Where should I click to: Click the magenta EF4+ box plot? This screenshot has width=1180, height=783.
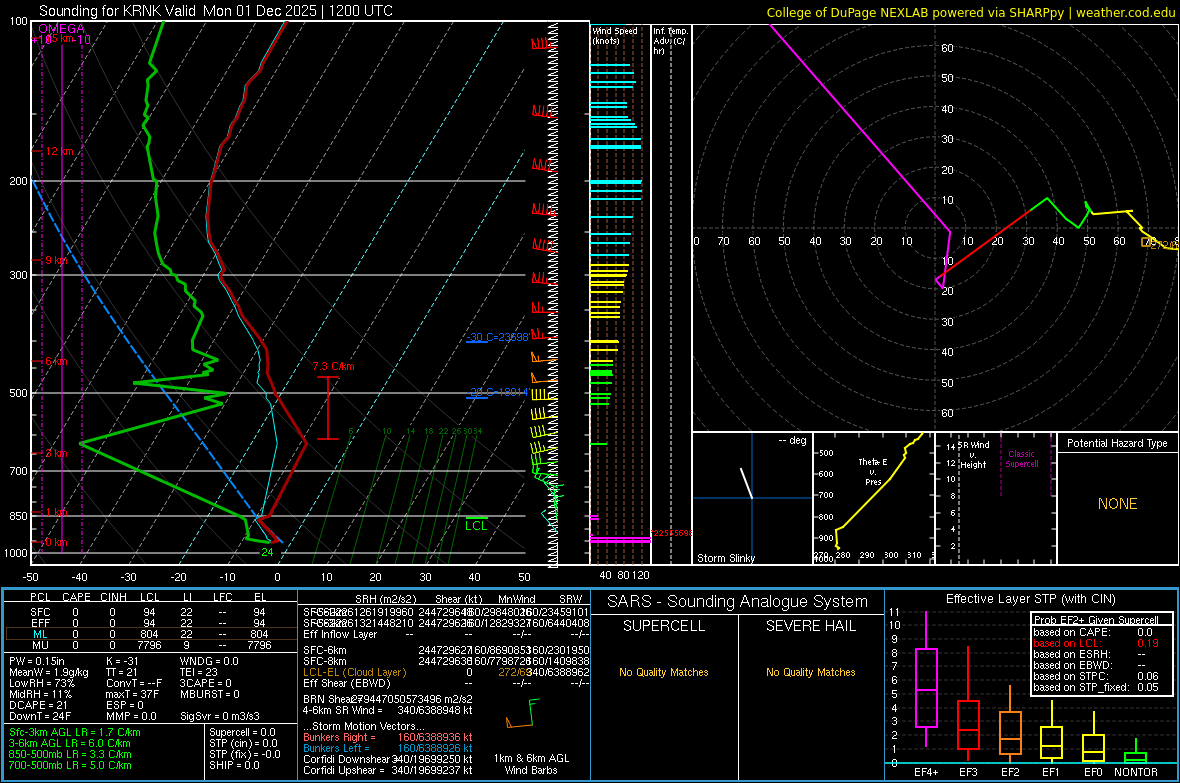click(926, 687)
